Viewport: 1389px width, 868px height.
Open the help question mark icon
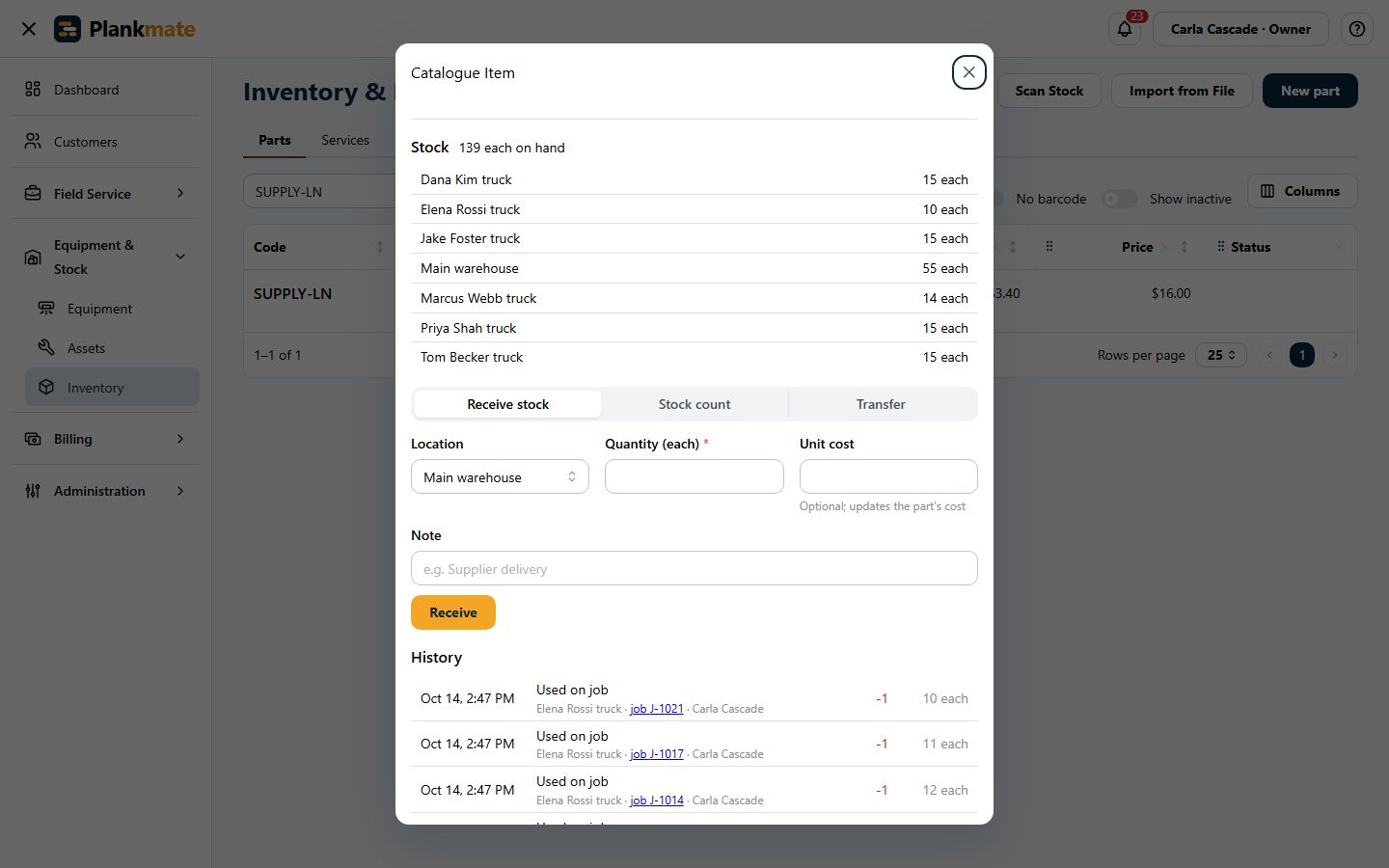(1356, 29)
